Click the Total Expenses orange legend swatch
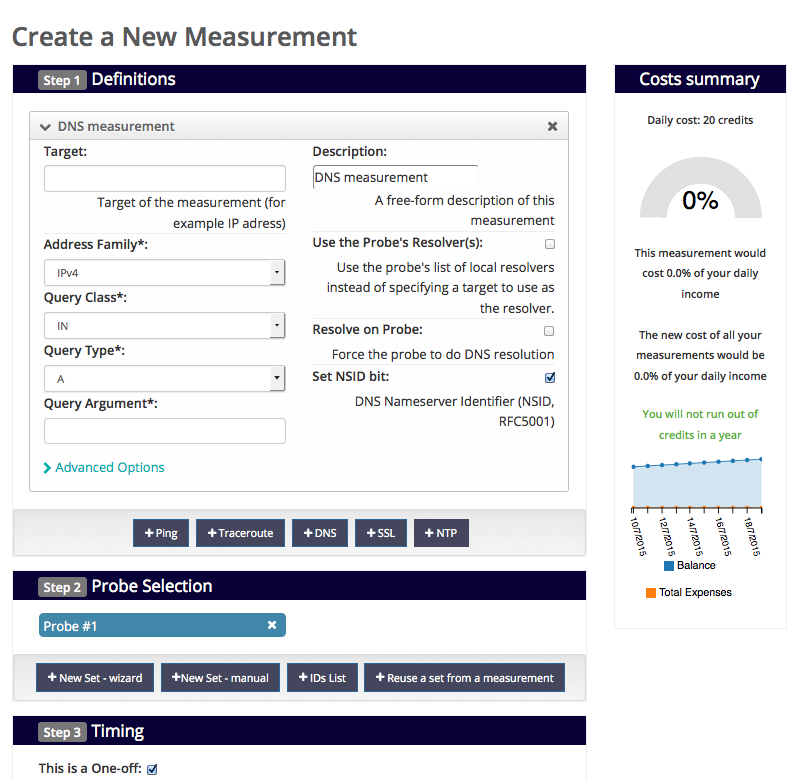Screen dimensions: 806x781 pyautogui.click(x=651, y=593)
